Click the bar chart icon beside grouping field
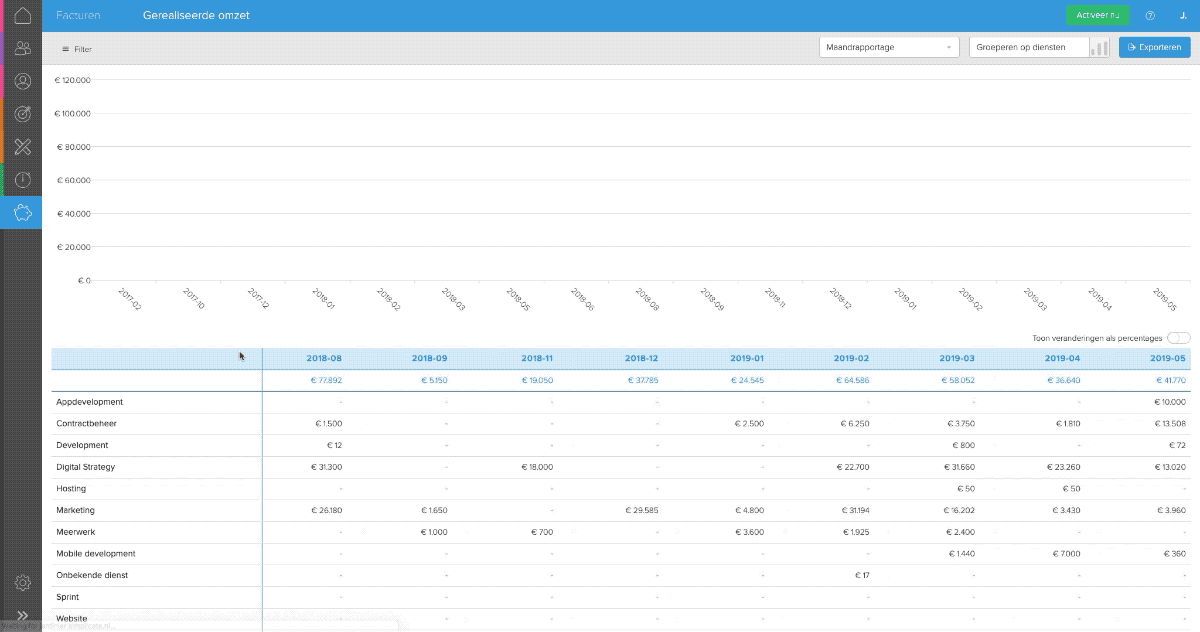Image resolution: width=1200 pixels, height=632 pixels. (1100, 47)
